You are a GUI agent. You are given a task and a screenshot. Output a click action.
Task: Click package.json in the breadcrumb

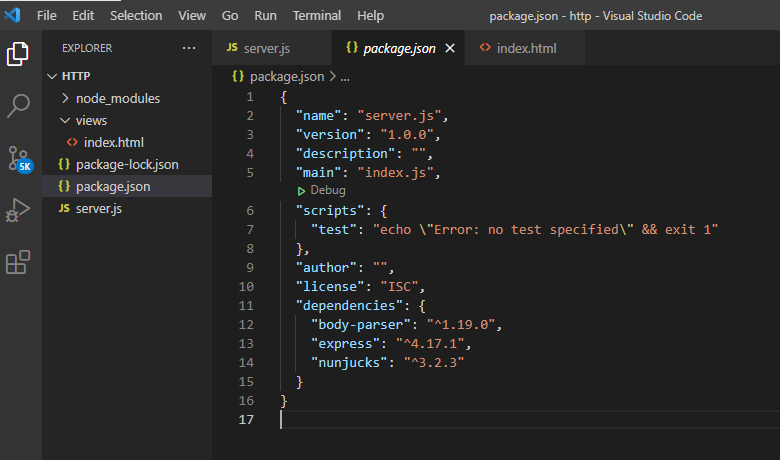[x=287, y=77]
